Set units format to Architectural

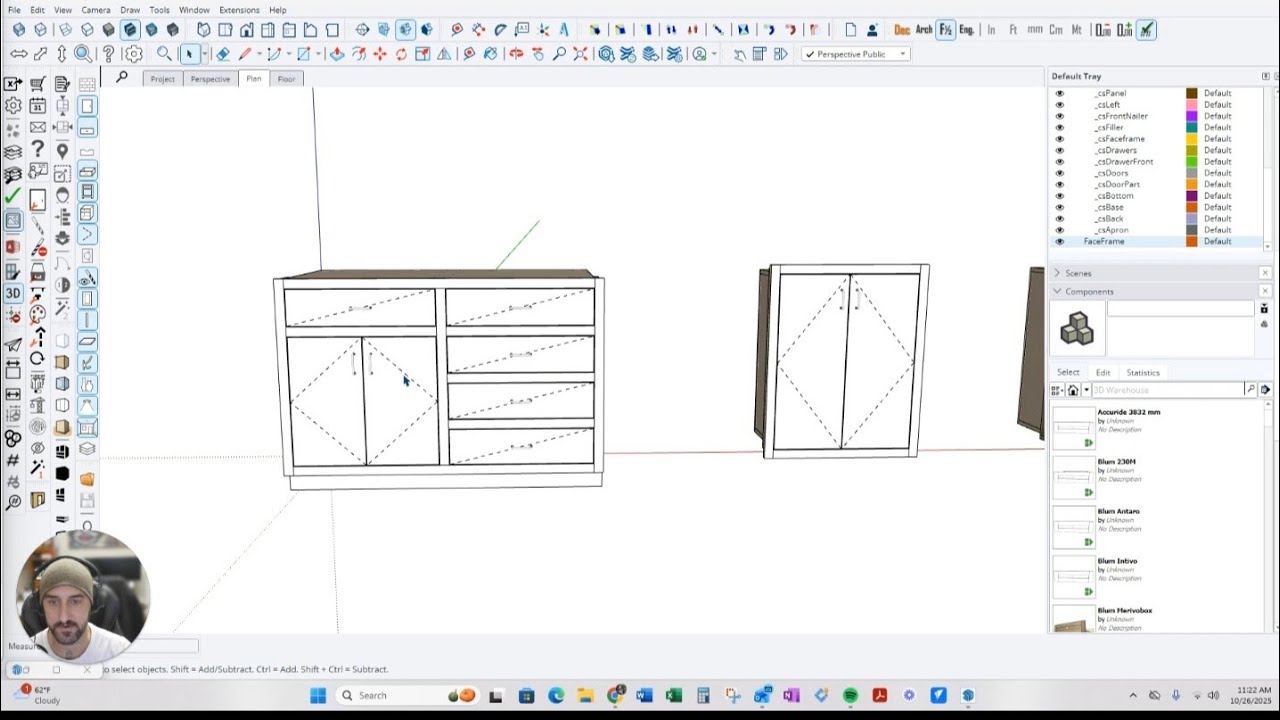click(924, 30)
